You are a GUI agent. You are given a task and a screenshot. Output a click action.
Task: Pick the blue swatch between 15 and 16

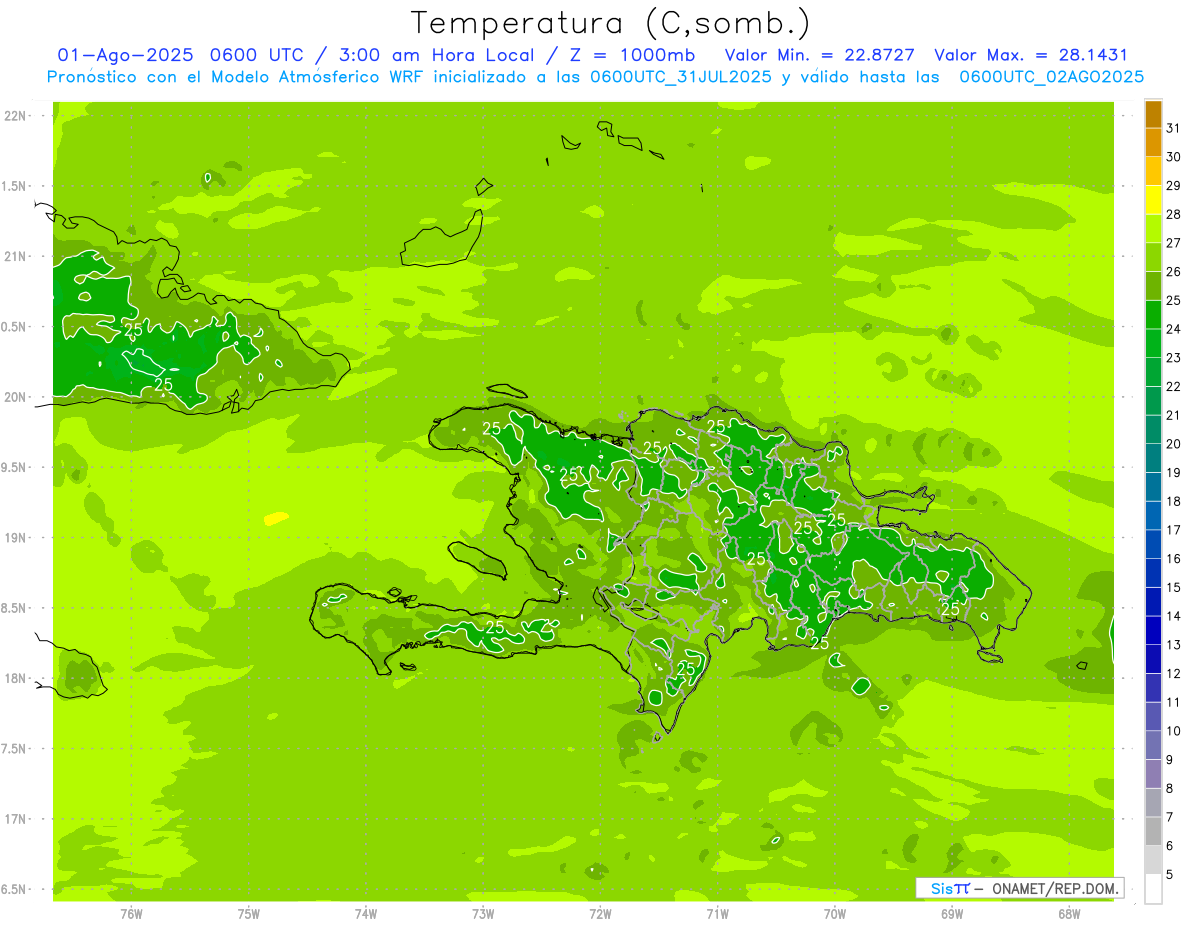[x=1153, y=574]
